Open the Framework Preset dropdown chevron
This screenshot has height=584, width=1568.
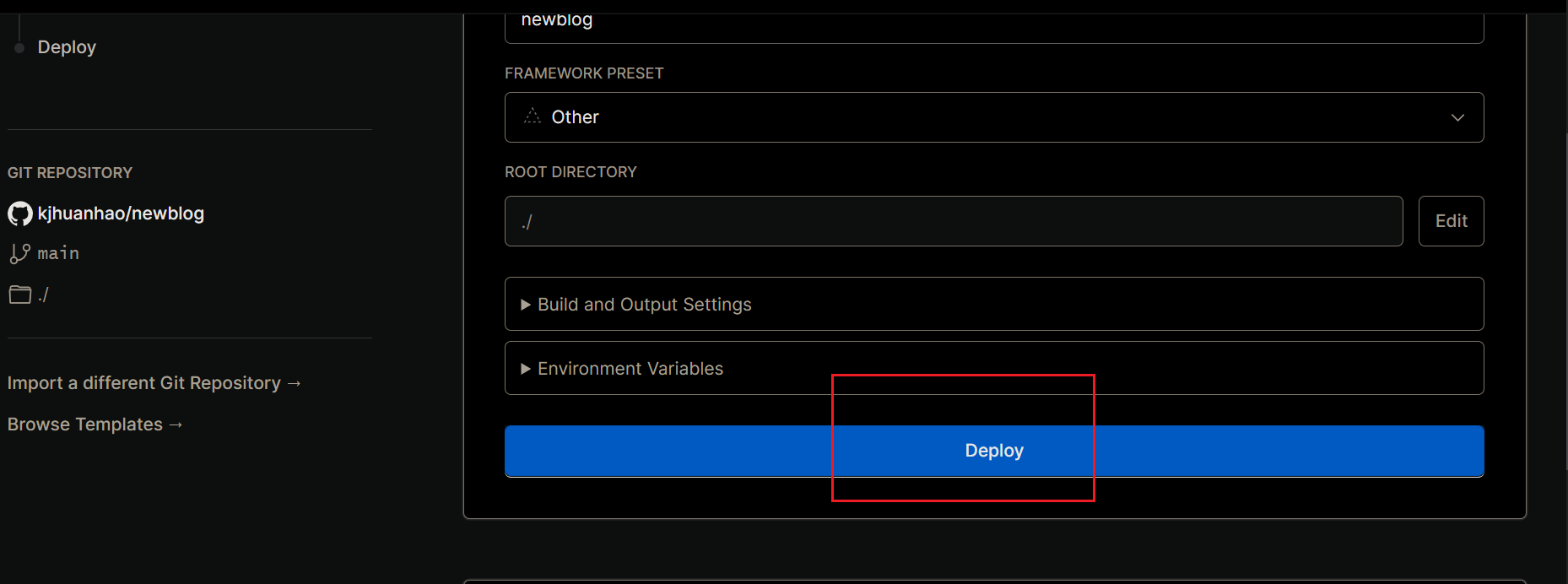coord(1457,117)
